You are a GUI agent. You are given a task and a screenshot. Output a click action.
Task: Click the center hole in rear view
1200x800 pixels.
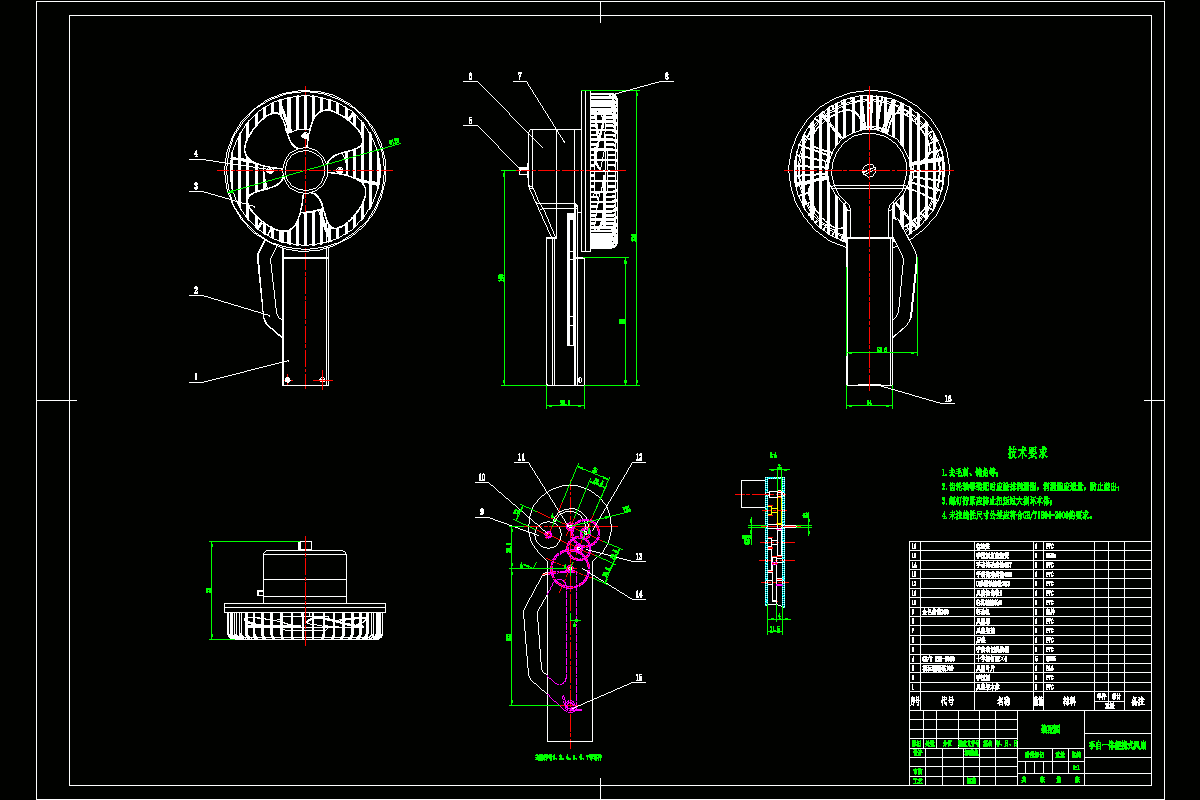tap(869, 171)
